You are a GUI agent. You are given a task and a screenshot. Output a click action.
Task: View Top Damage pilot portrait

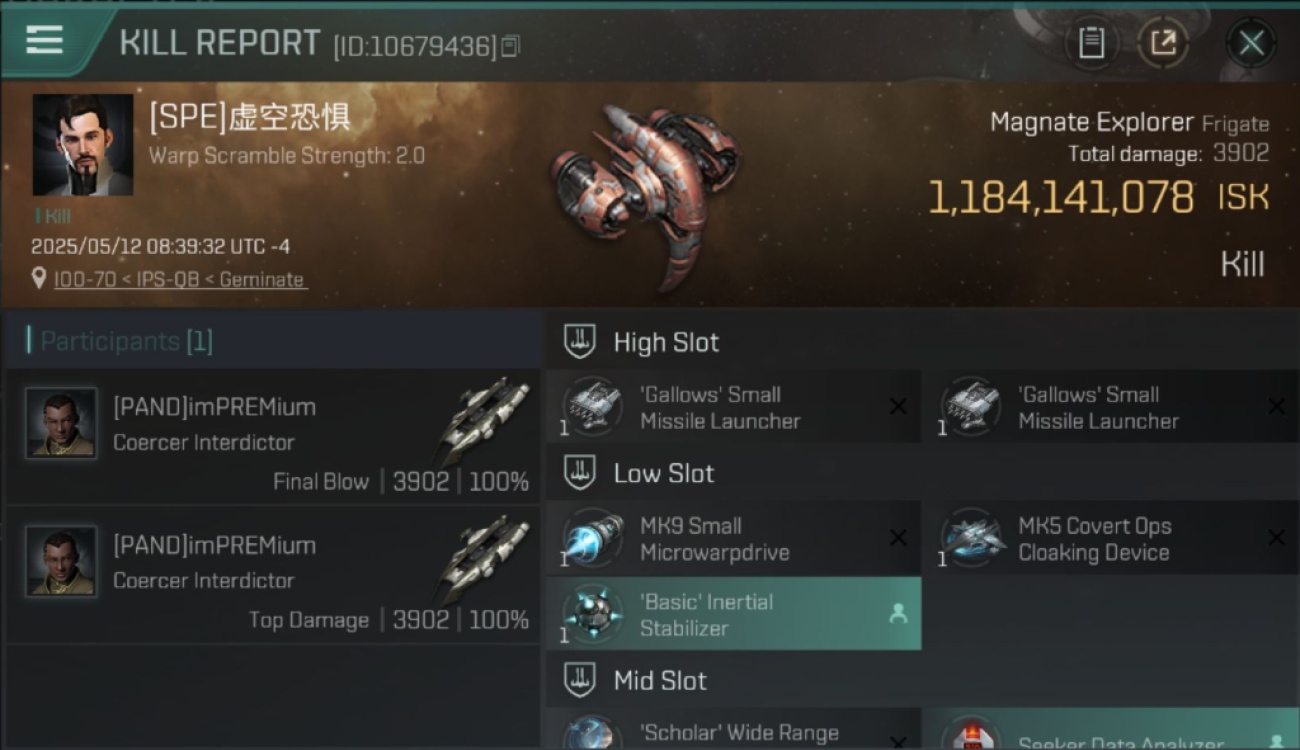(61, 561)
